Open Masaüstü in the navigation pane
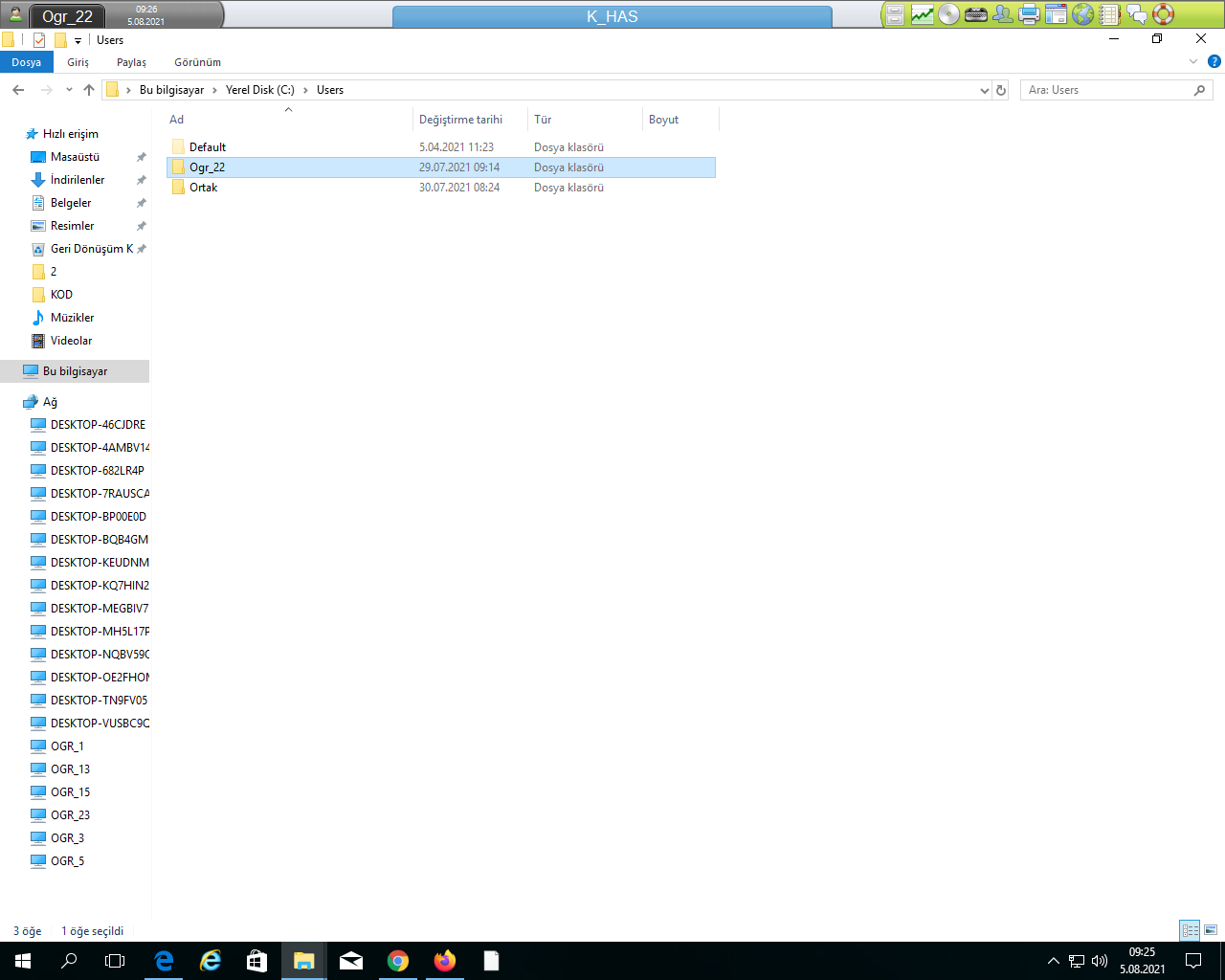The height and width of the screenshot is (980, 1225). [75, 157]
